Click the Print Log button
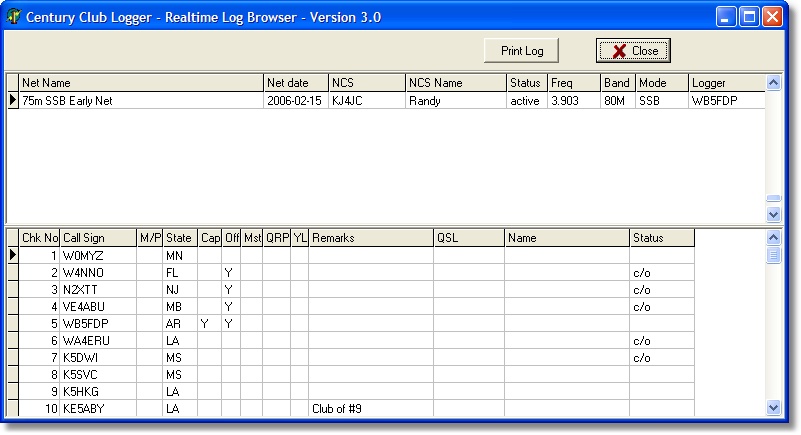 pyautogui.click(x=521, y=51)
